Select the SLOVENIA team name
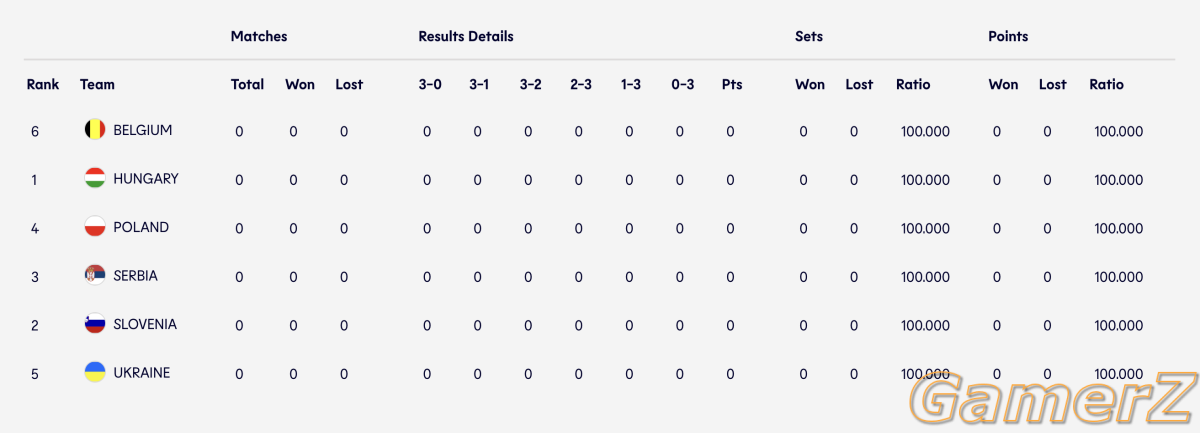Viewport: 1200px width, 433px height. [x=145, y=324]
